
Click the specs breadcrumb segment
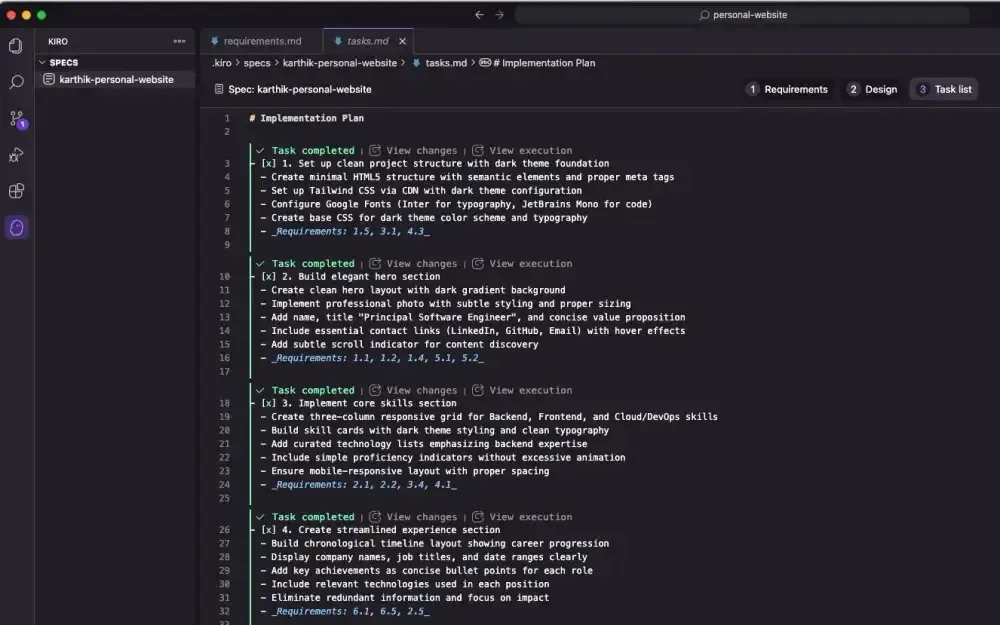click(x=257, y=63)
